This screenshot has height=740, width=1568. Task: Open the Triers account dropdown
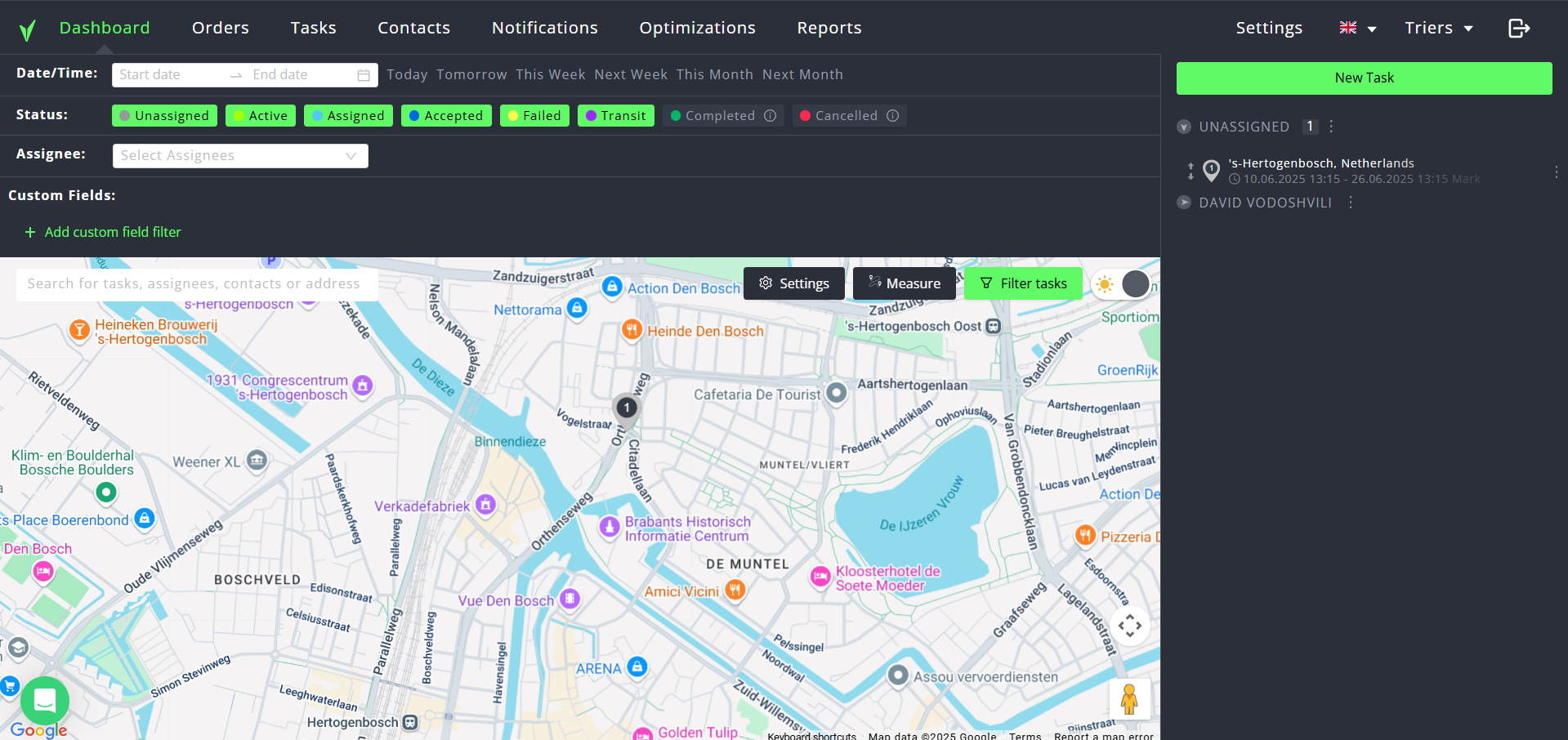[x=1438, y=27]
